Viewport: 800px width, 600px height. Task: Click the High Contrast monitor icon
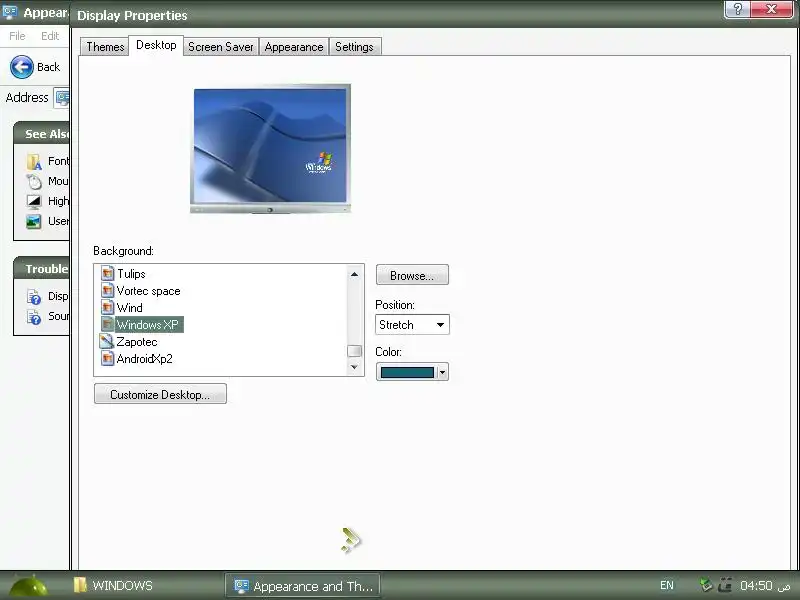[x=34, y=202]
